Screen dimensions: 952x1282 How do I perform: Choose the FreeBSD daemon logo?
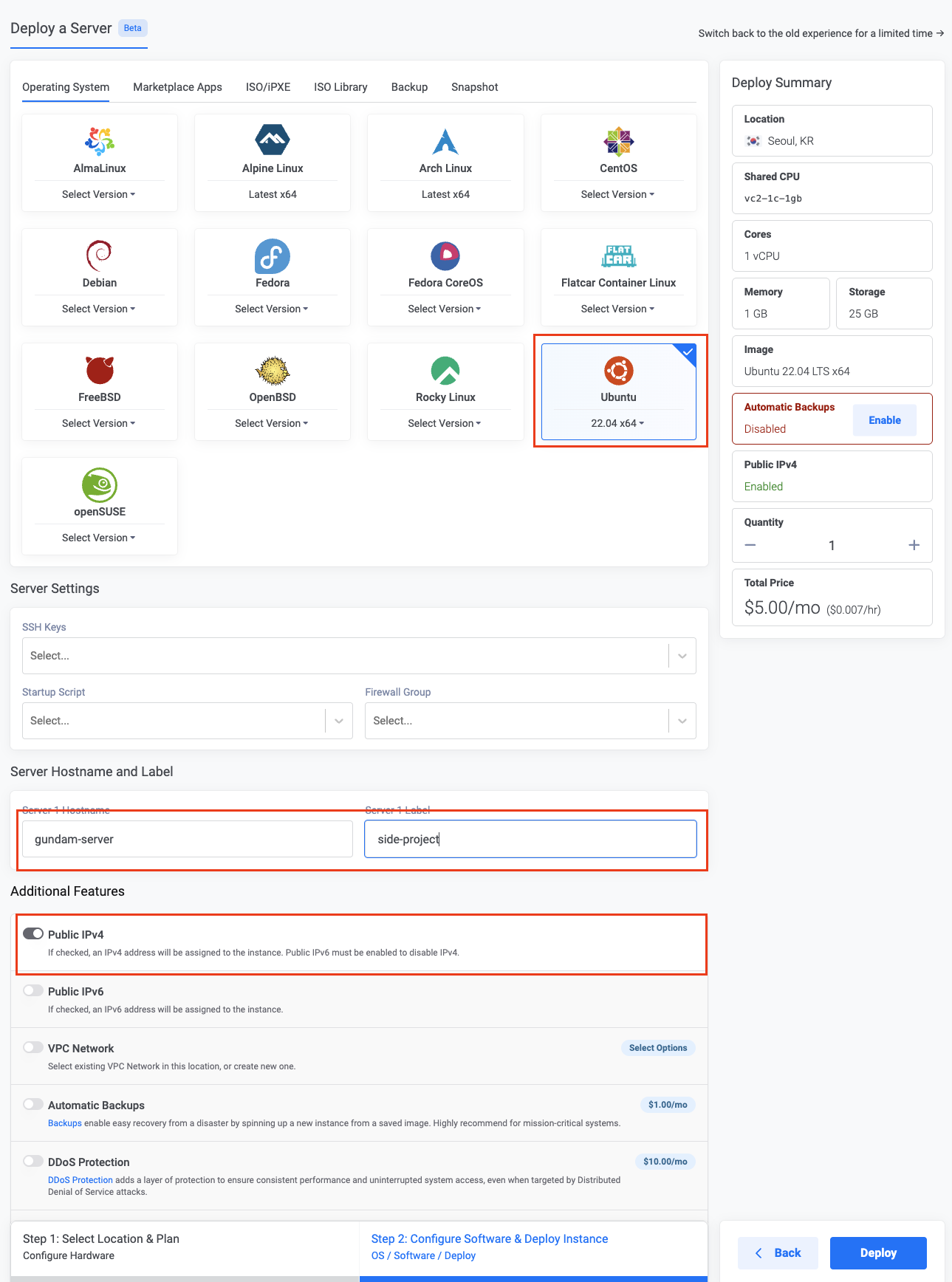(100, 370)
